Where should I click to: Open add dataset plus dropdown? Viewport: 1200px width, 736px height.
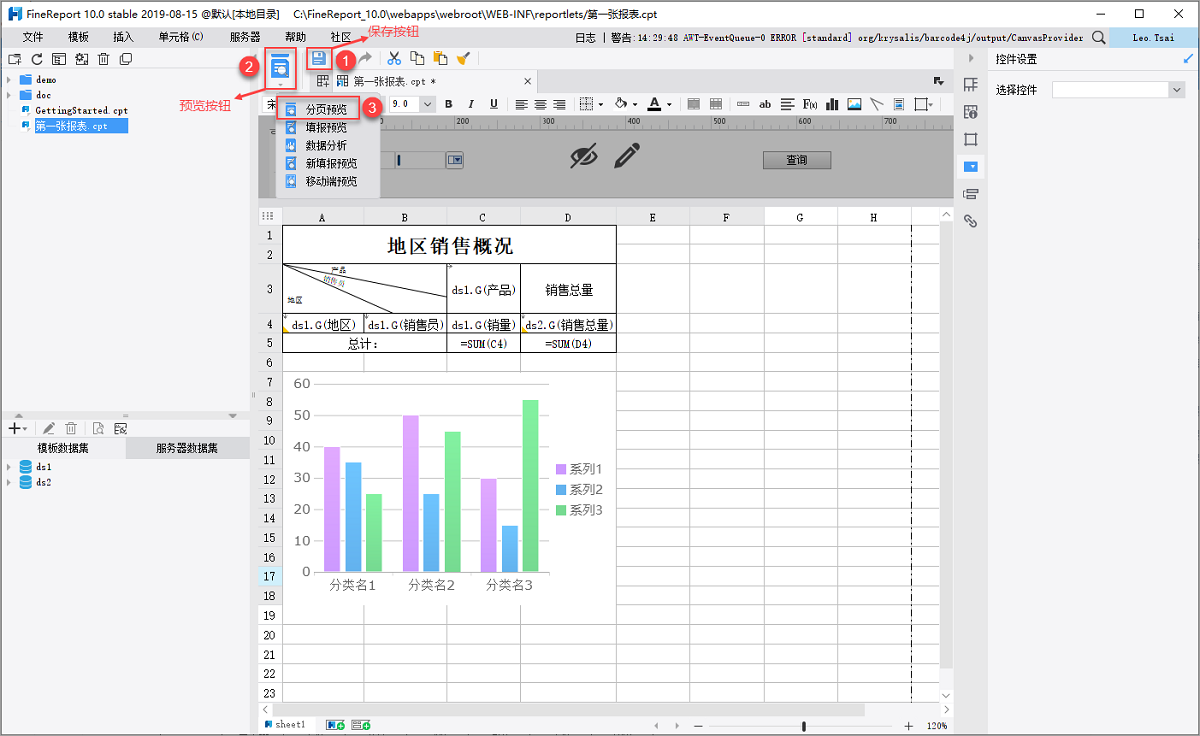coord(17,428)
